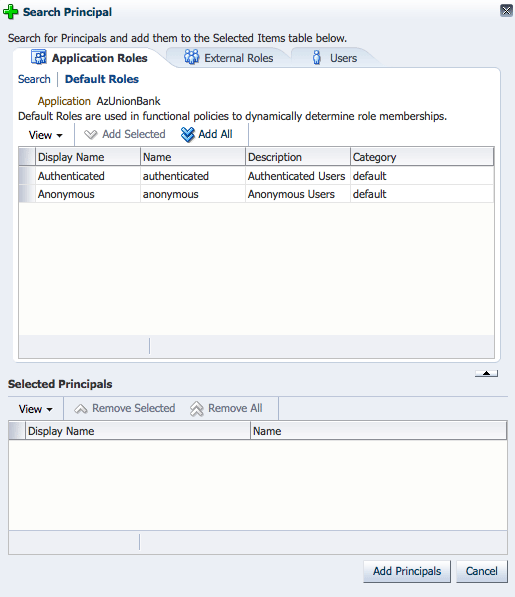Screen dimensions: 515x597
Task: Sort roles table by Description column
Action: 298,157
